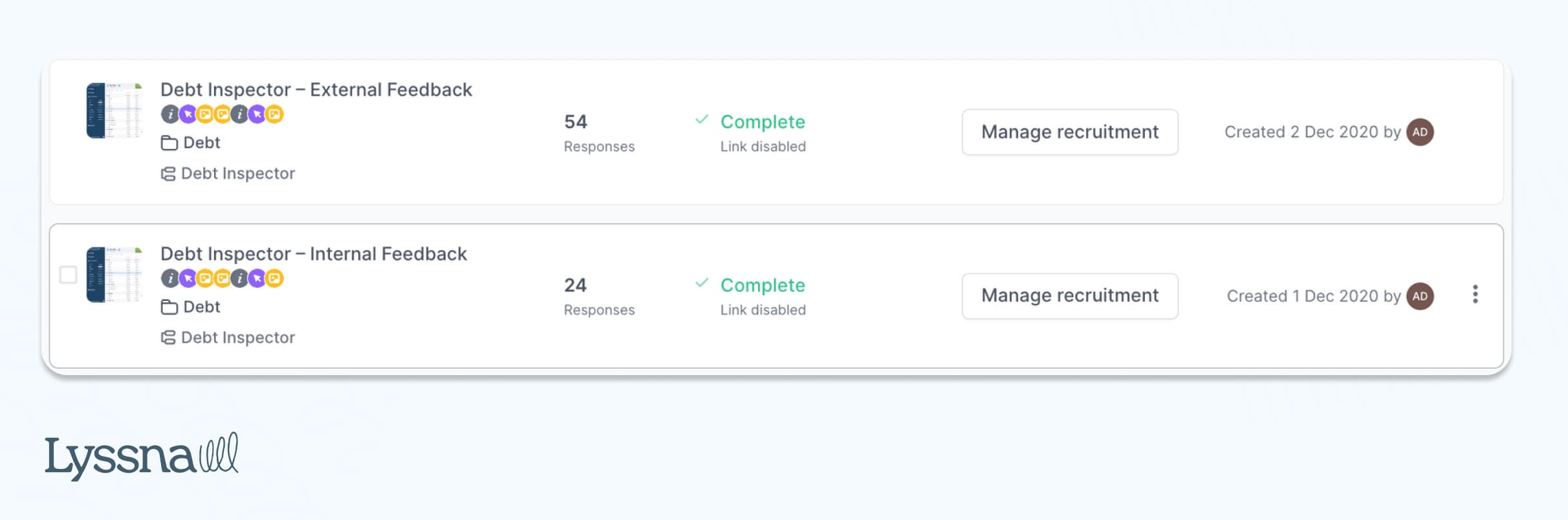Click AD avatar next to Created 1 Dec 2020
The height and width of the screenshot is (520, 1568).
click(1420, 296)
